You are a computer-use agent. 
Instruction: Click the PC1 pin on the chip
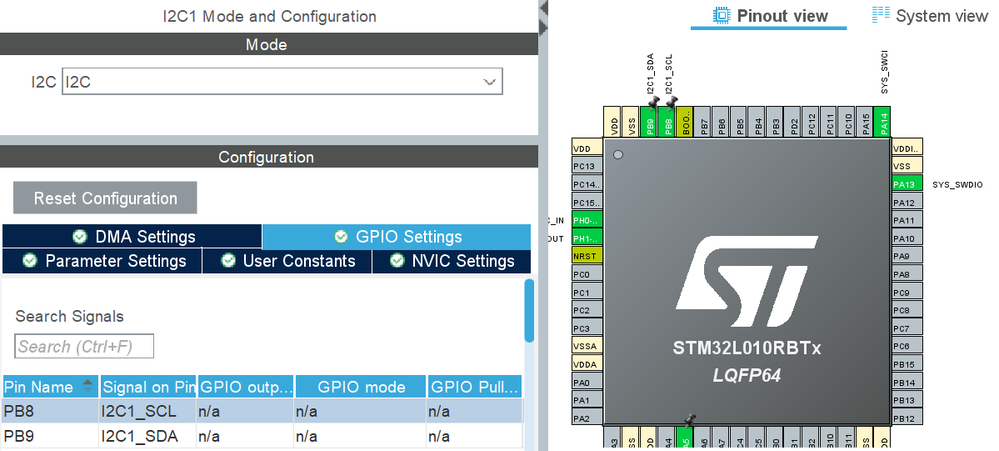[x=587, y=292]
